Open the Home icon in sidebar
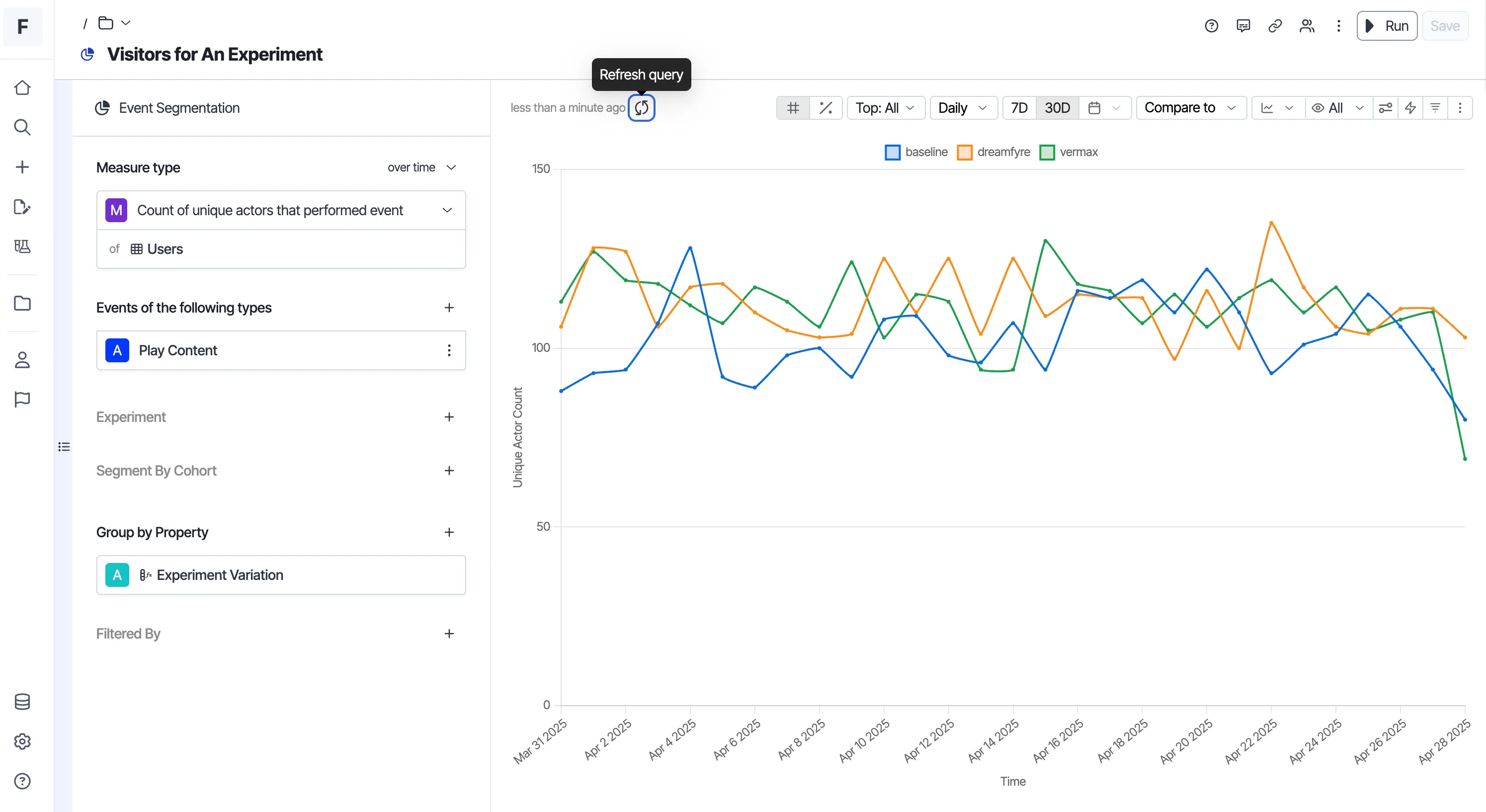 coord(22,87)
